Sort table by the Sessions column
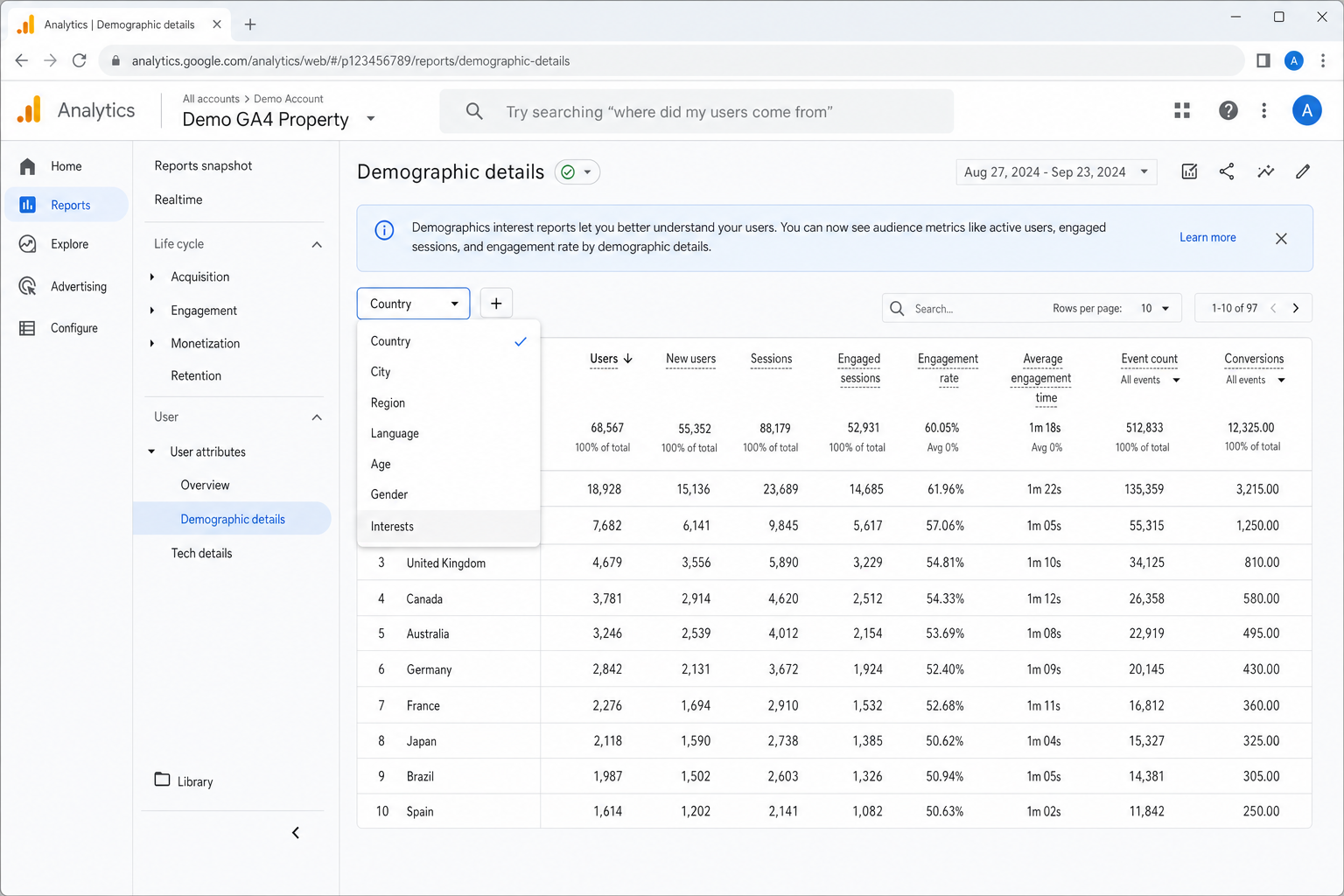The width and height of the screenshot is (1344, 896). (771, 359)
